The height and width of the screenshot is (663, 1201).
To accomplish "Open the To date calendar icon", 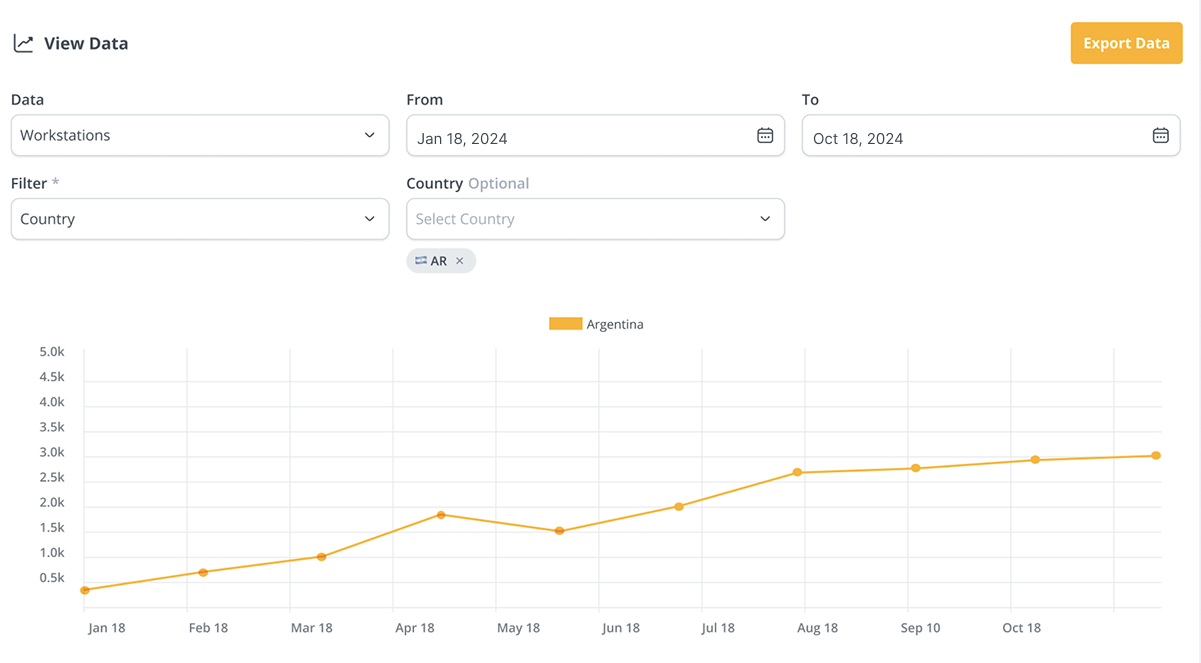I will pyautogui.click(x=1160, y=136).
